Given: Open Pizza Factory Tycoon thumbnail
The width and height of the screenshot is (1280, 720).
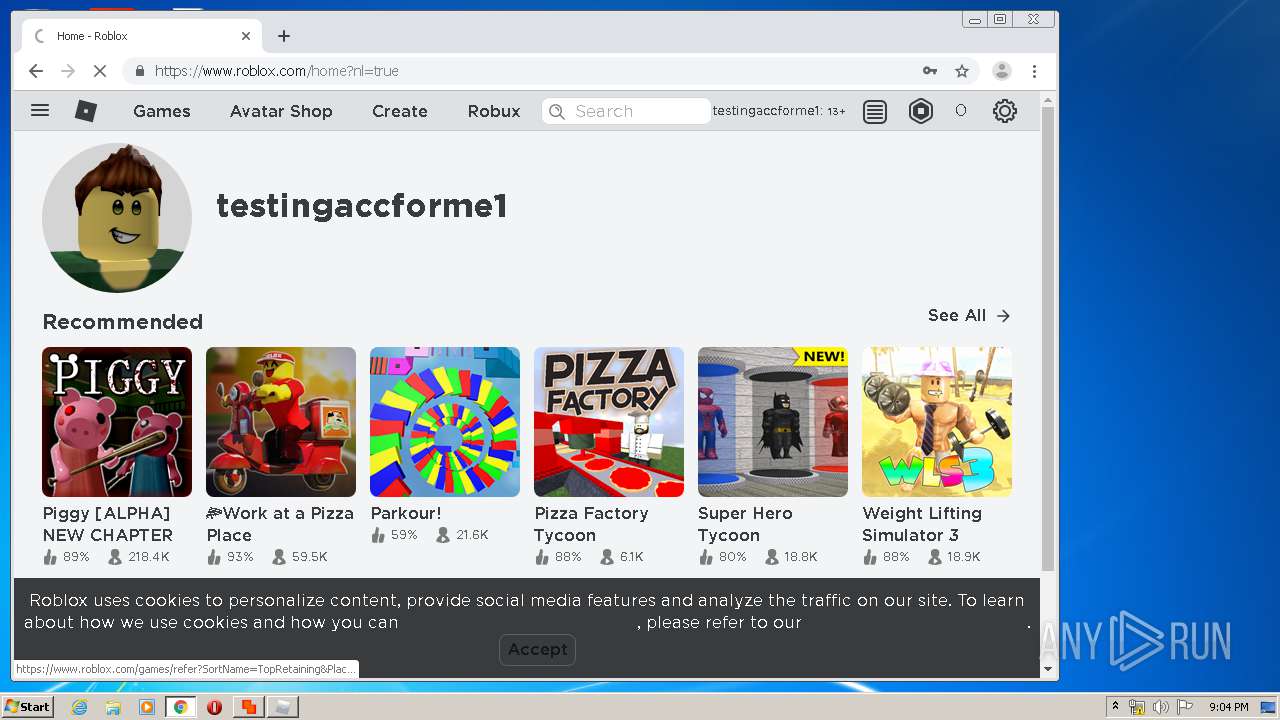Looking at the screenshot, I should 609,422.
